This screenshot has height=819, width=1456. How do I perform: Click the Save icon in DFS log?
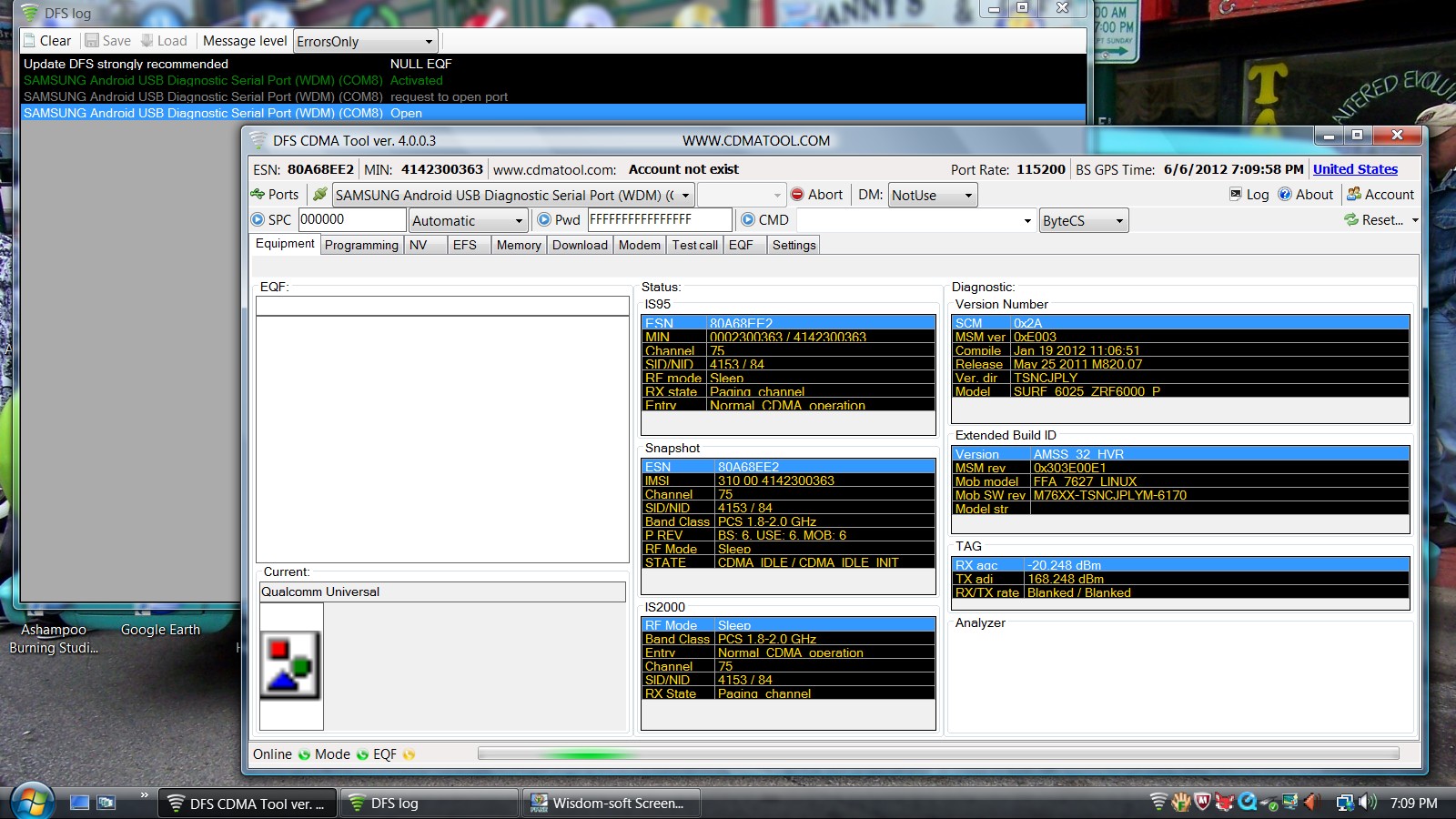coord(92,41)
